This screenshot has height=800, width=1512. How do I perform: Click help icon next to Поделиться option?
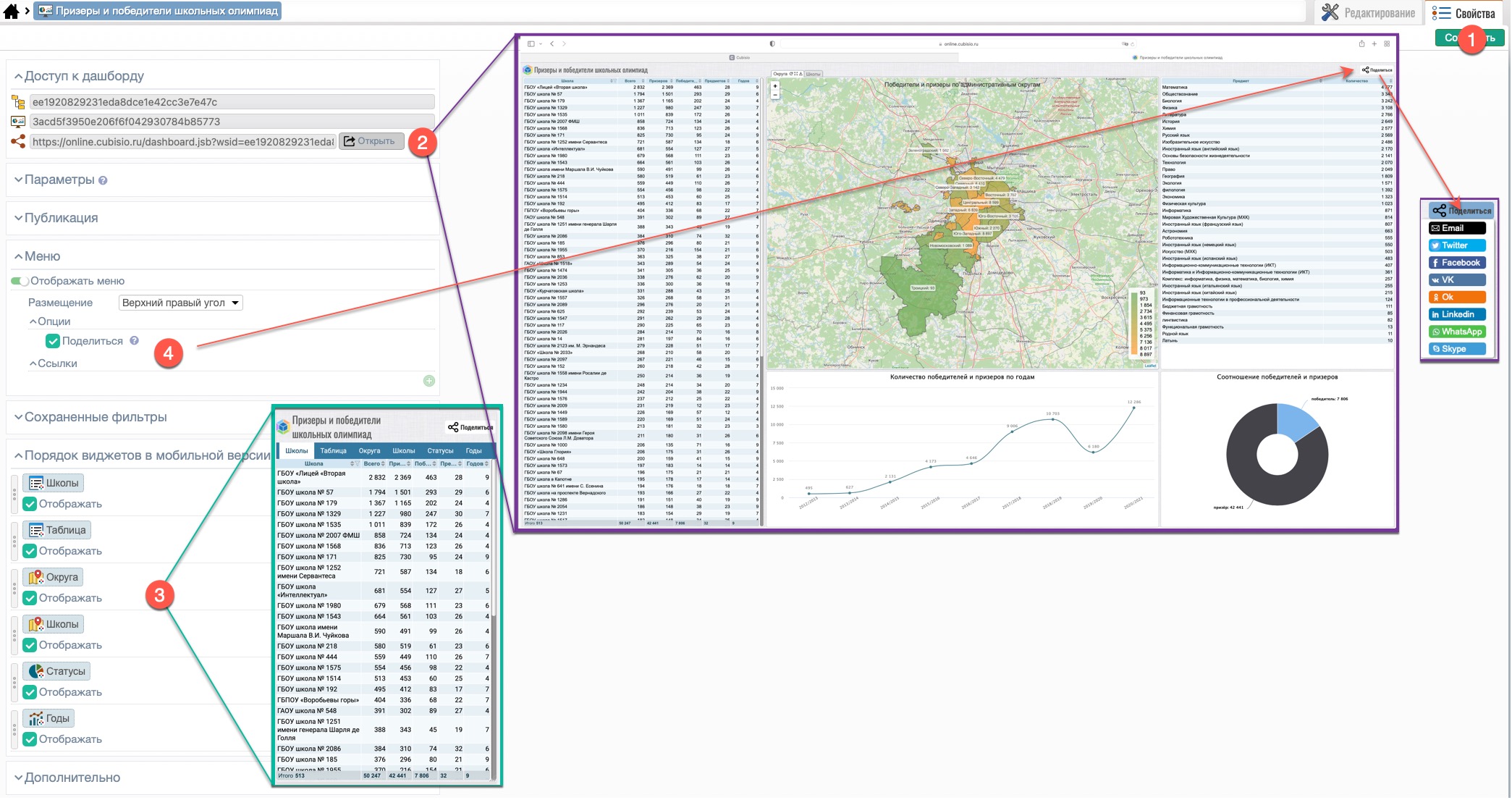pyautogui.click(x=134, y=340)
